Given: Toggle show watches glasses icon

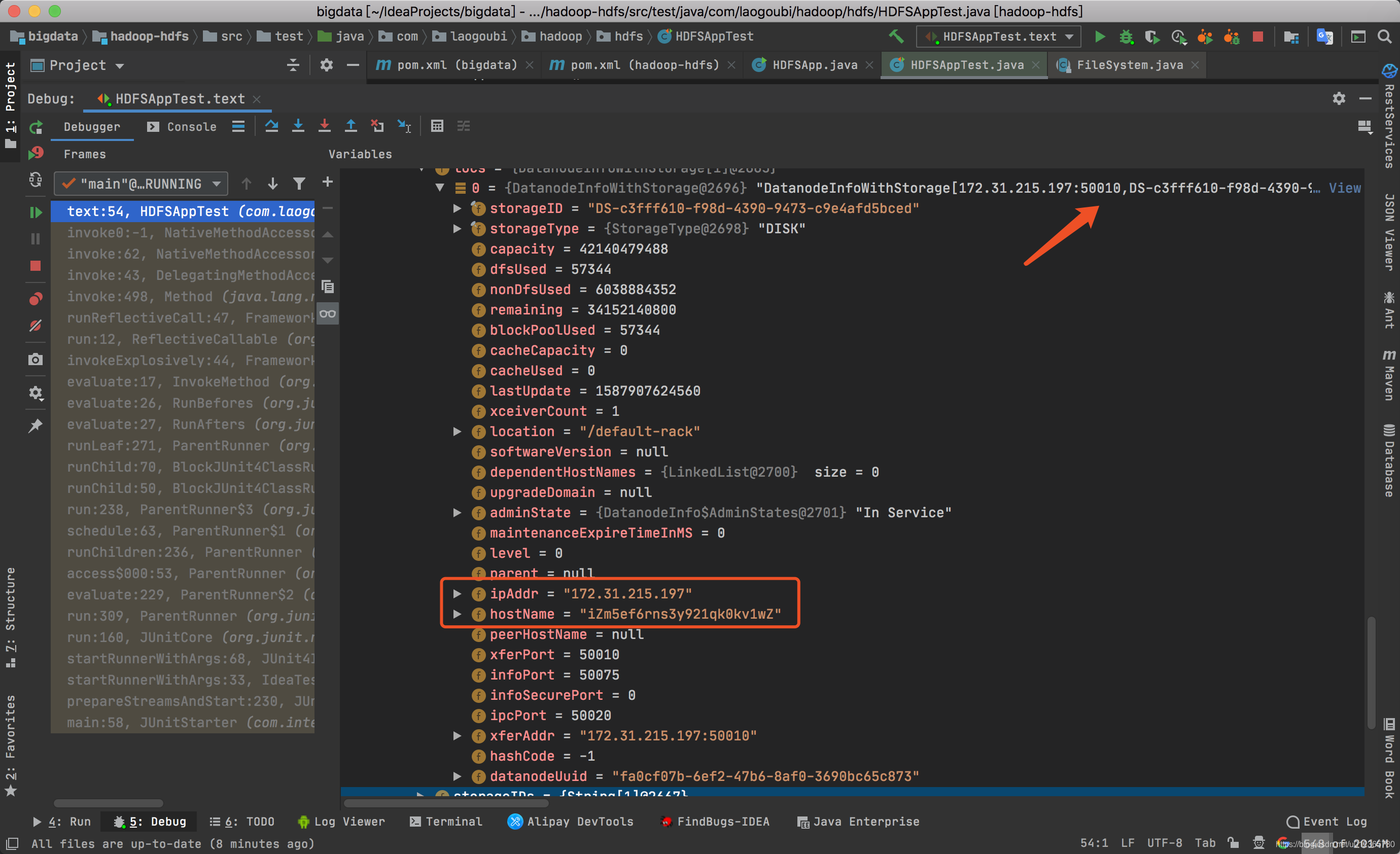Looking at the screenshot, I should [328, 313].
